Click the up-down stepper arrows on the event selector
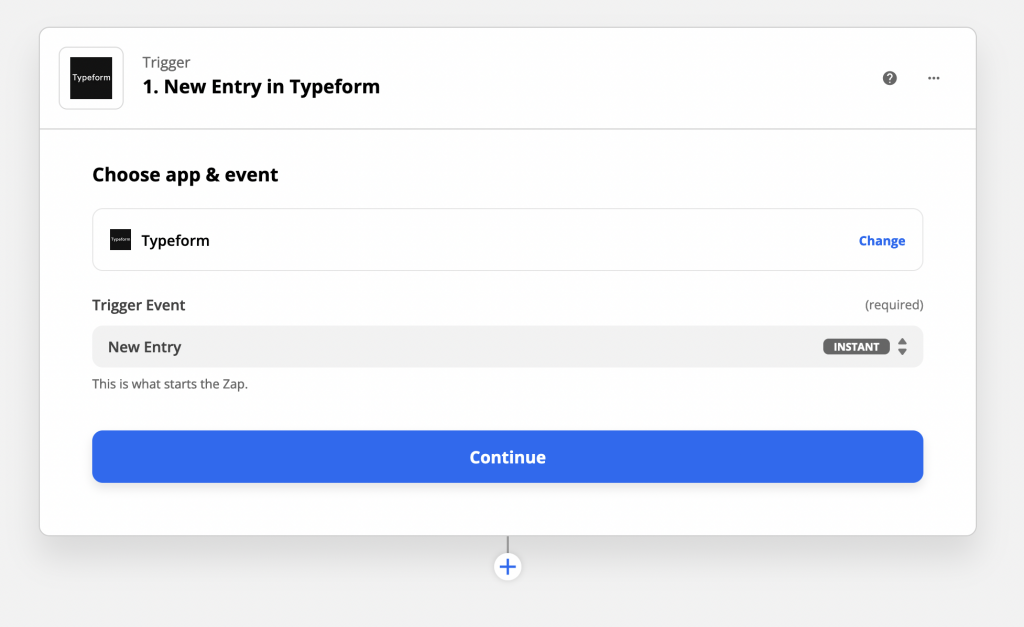Screen dimensions: 1024x627 tap(902, 346)
